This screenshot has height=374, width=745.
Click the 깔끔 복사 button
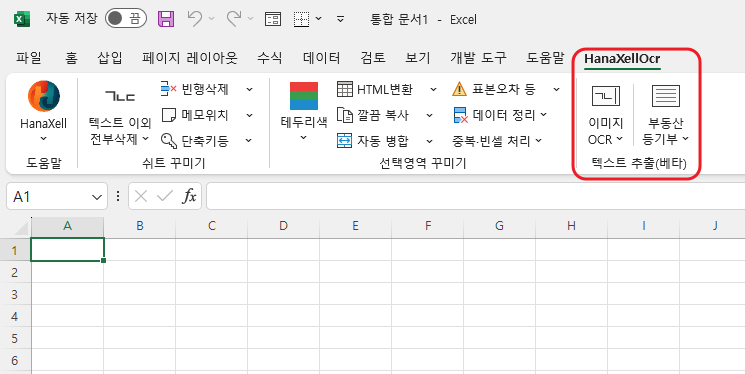click(x=372, y=115)
